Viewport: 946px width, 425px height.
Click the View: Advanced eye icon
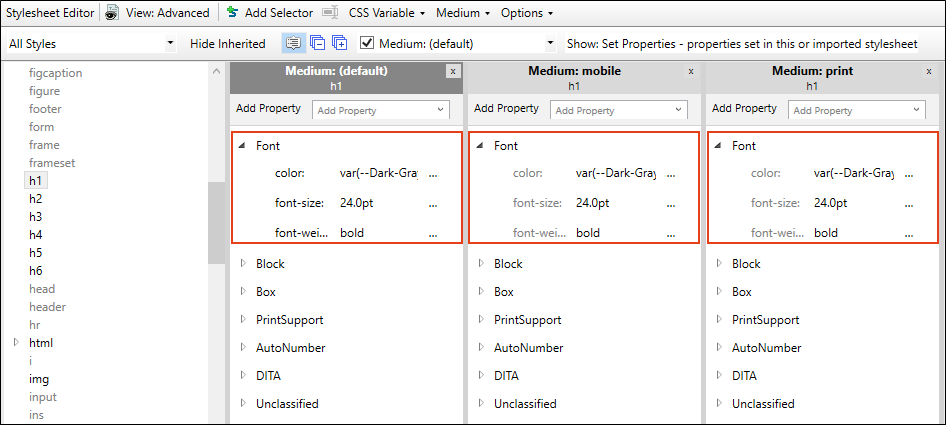click(x=112, y=13)
